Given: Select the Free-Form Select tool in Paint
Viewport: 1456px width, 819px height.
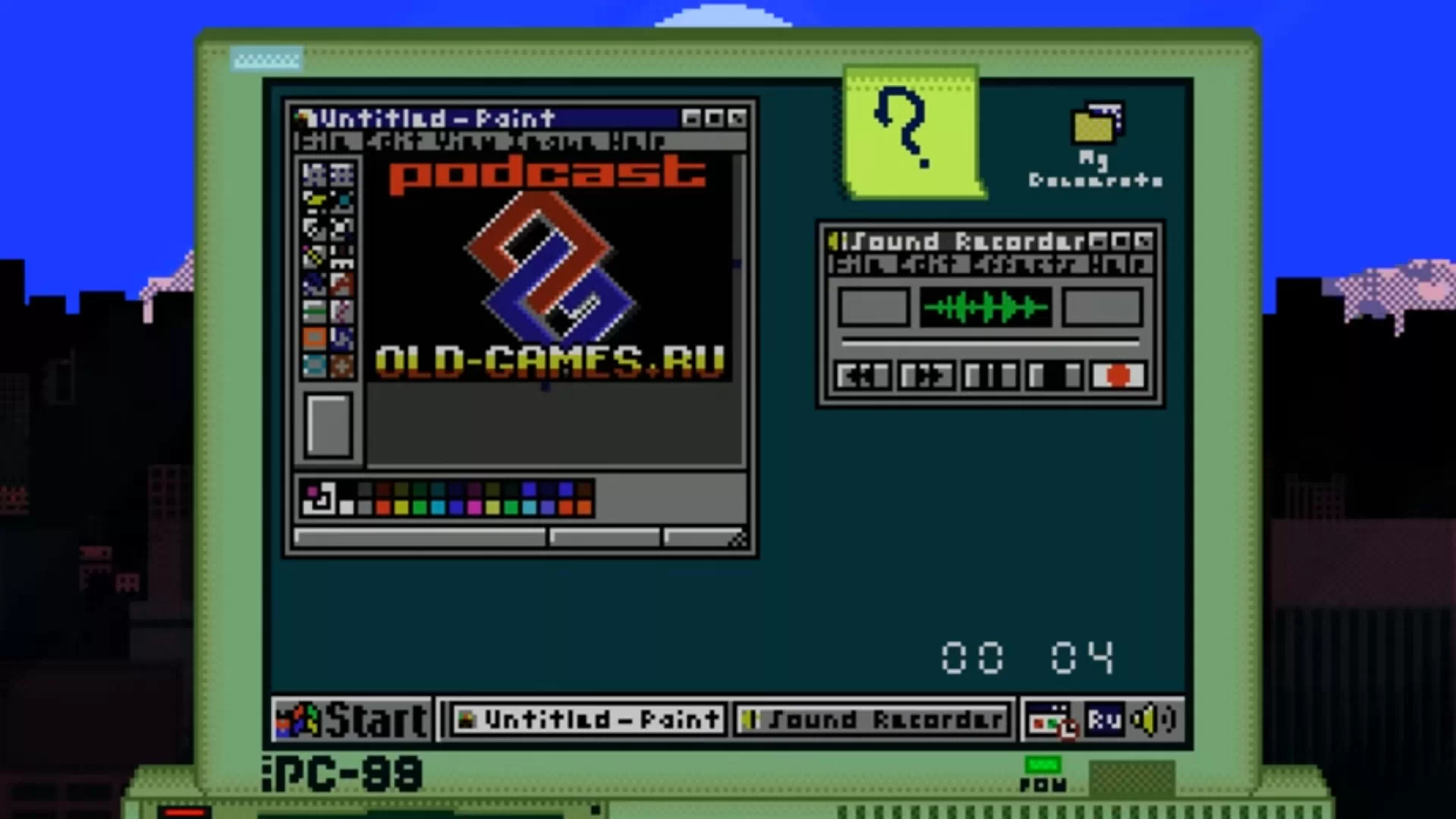Looking at the screenshot, I should coord(314,175).
